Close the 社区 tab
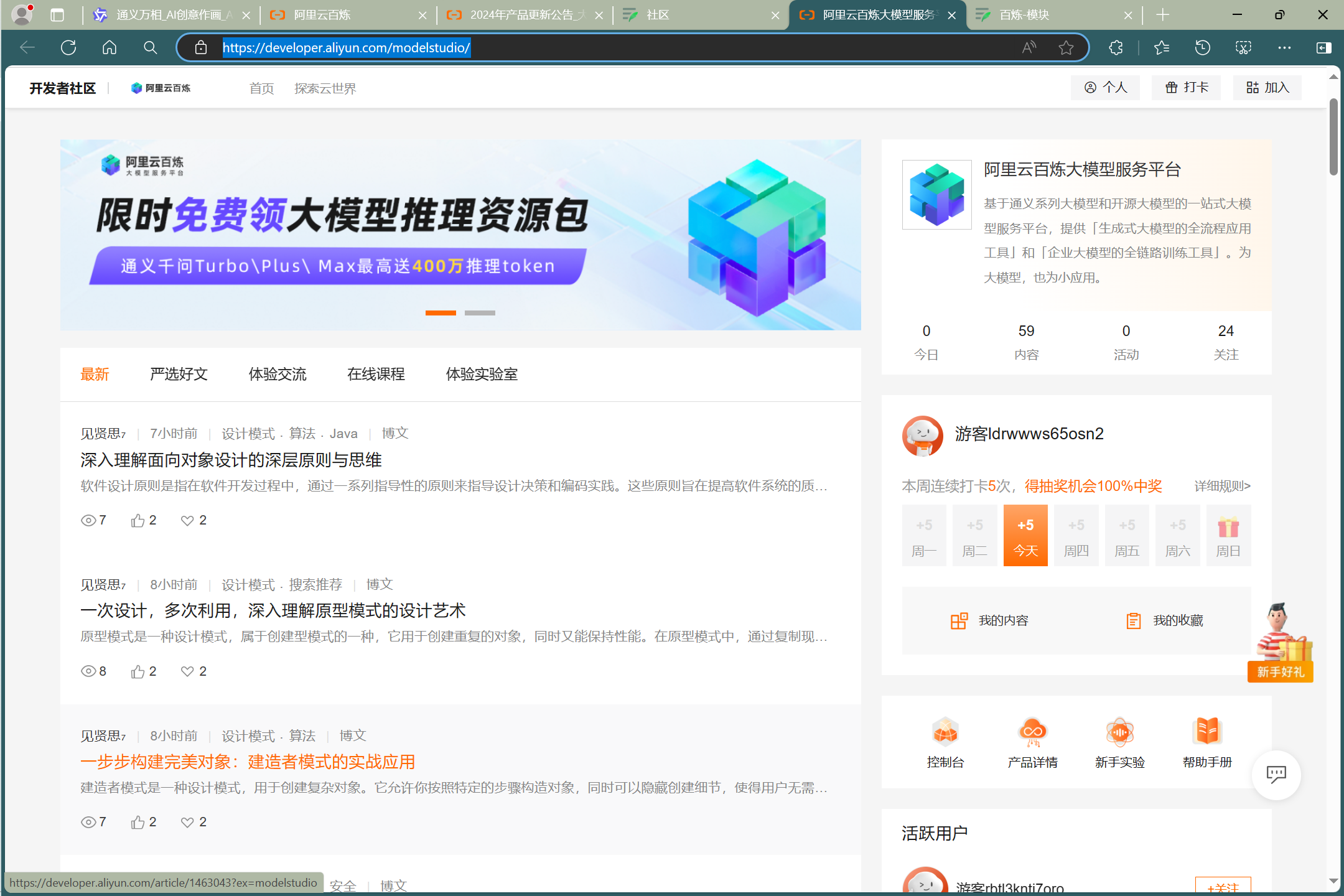 pos(775,16)
